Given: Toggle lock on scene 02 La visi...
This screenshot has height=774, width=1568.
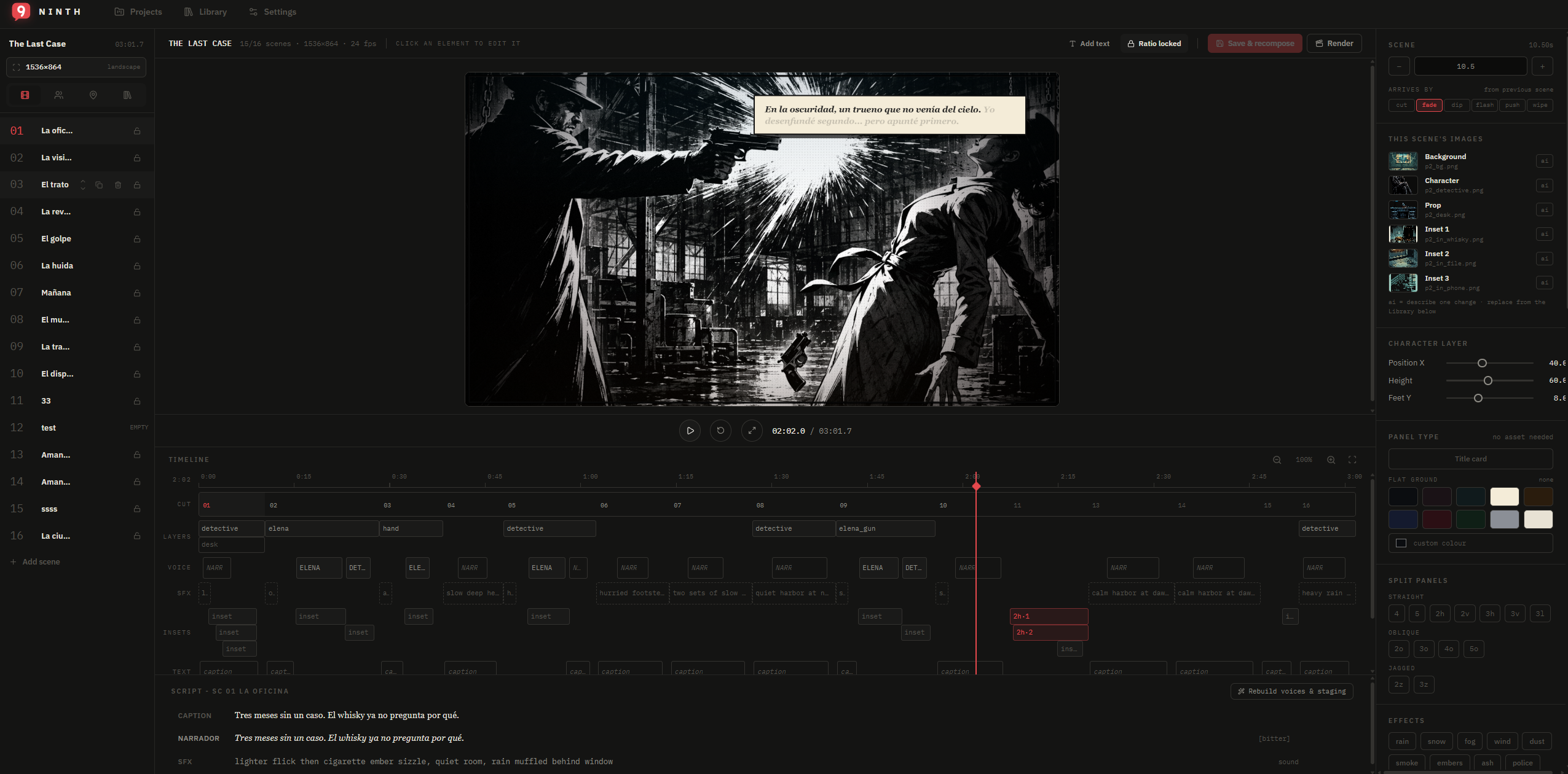Looking at the screenshot, I should [137, 158].
